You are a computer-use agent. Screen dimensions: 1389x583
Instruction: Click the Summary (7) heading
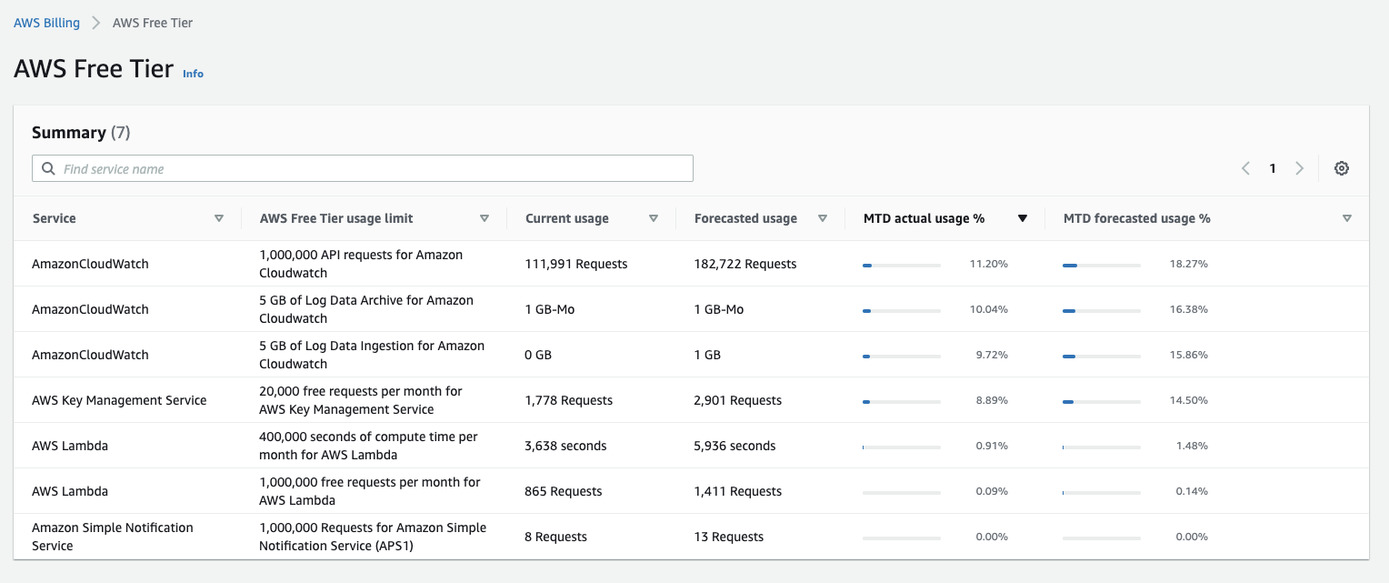point(81,132)
